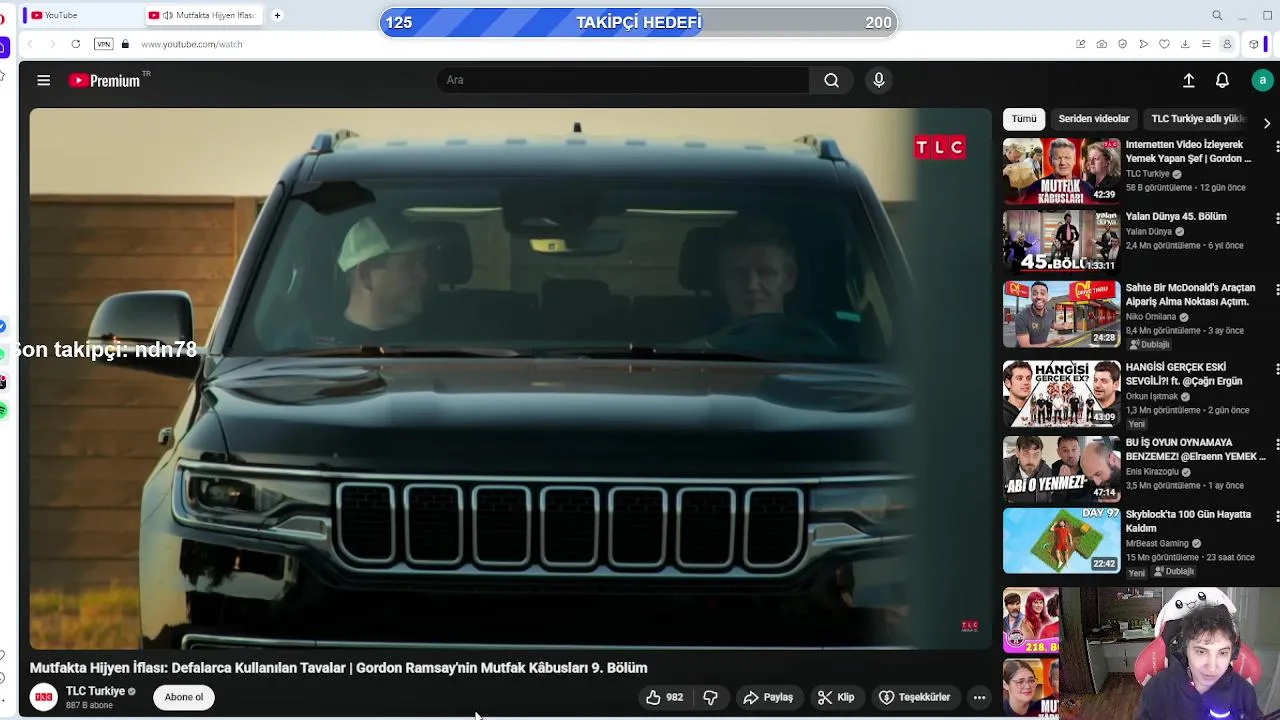Open options menu for Sahte Bir McDonald's video
The image size is (1280, 720).
click(x=1276, y=289)
